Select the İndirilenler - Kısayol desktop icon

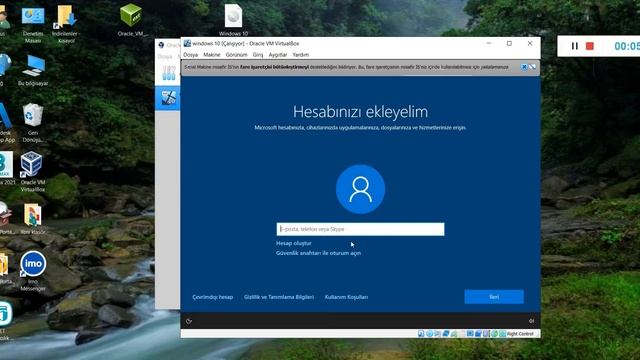pyautogui.click(x=66, y=24)
